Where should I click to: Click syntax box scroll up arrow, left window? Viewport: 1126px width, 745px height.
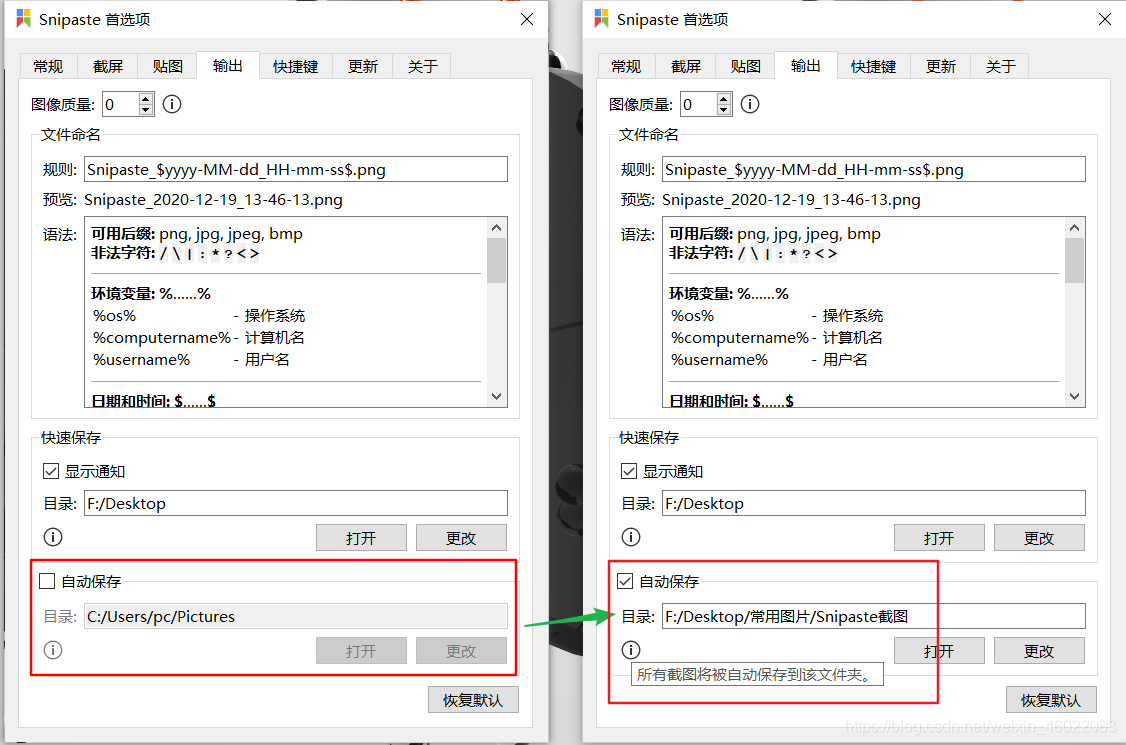[496, 228]
